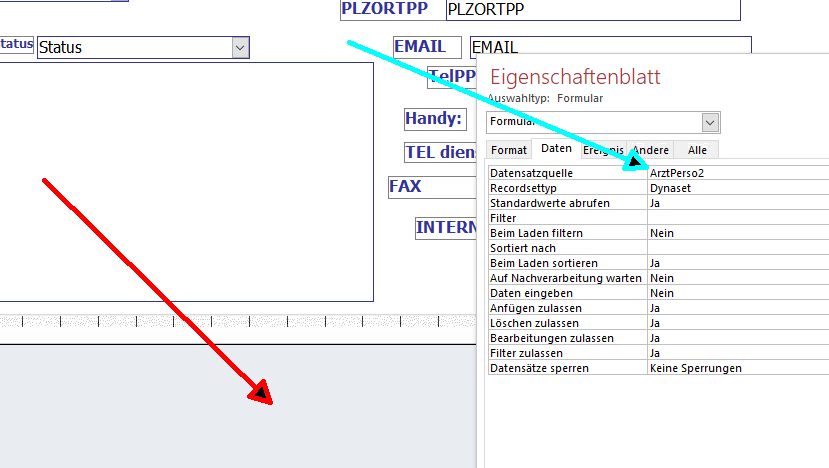Select the Recordsettyp property name
Image resolution: width=829 pixels, height=468 pixels.
coord(567,188)
